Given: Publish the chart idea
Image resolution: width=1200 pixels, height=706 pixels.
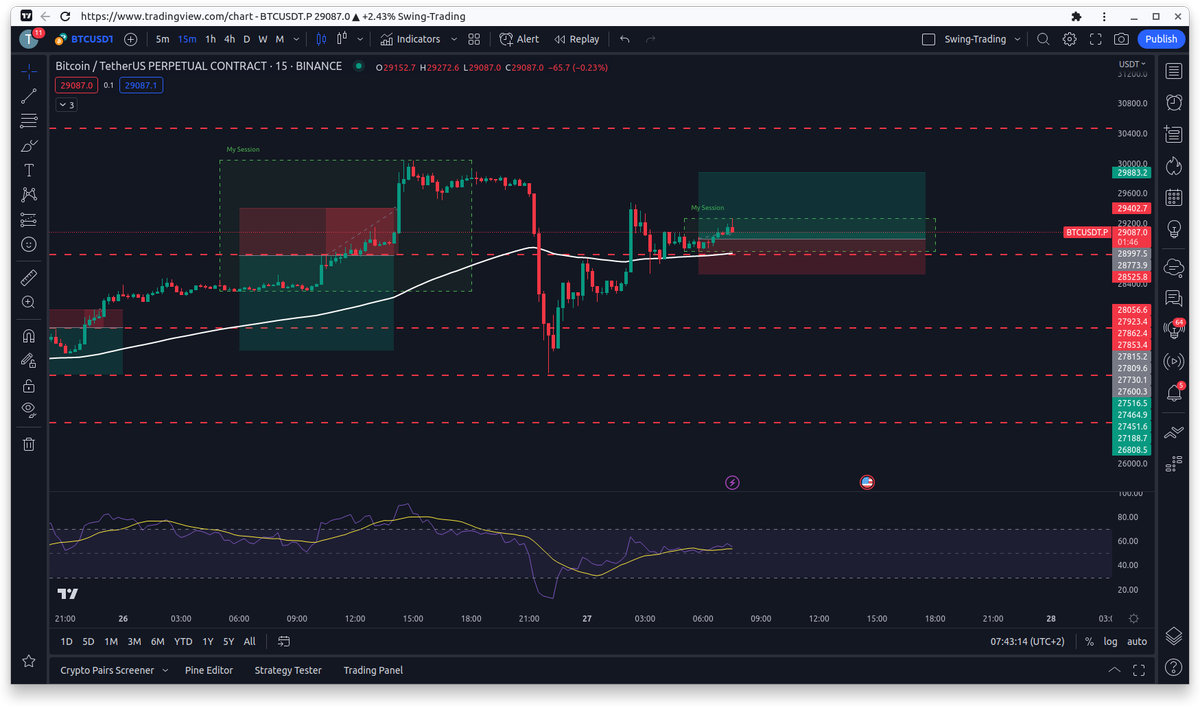Looking at the screenshot, I should [1161, 39].
